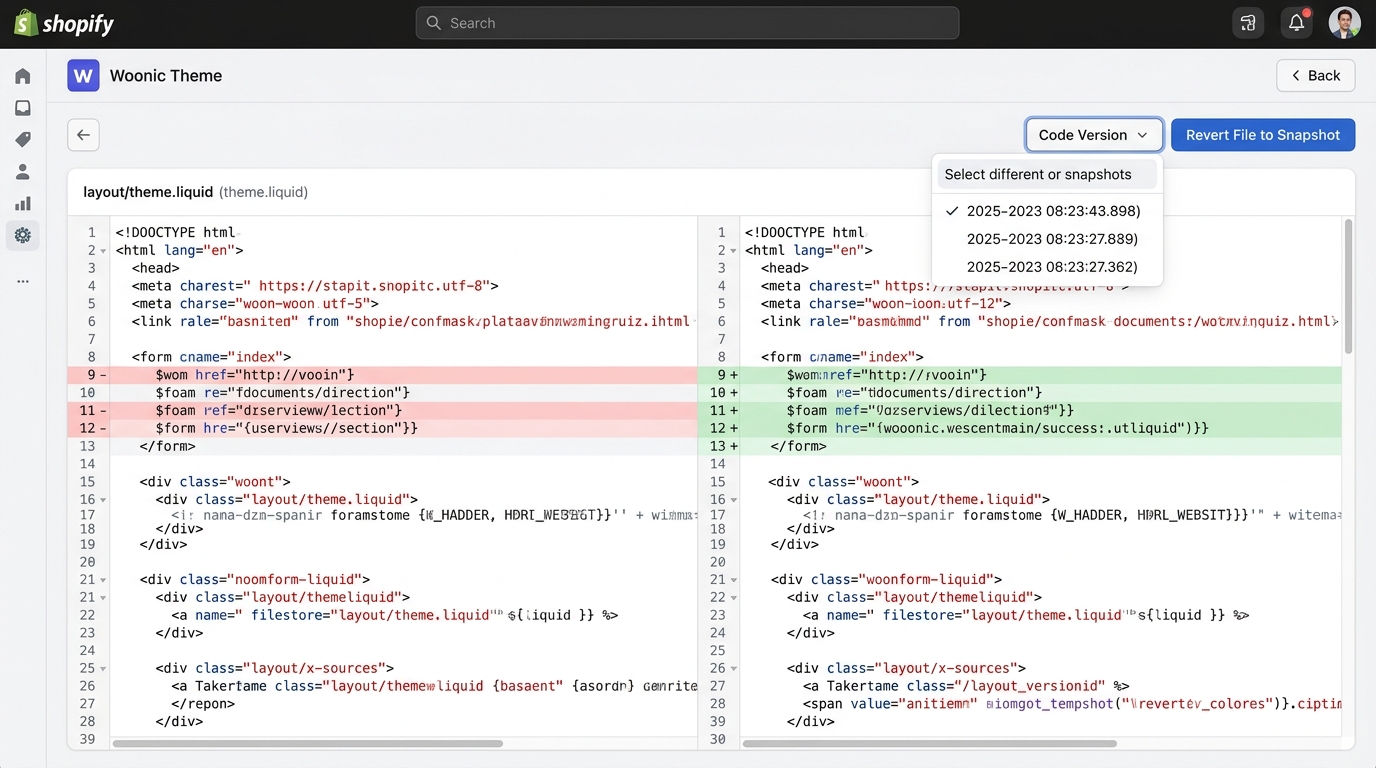Collapse line 16 fold arrow in left pane
The image size is (1376, 768).
pos(104,499)
